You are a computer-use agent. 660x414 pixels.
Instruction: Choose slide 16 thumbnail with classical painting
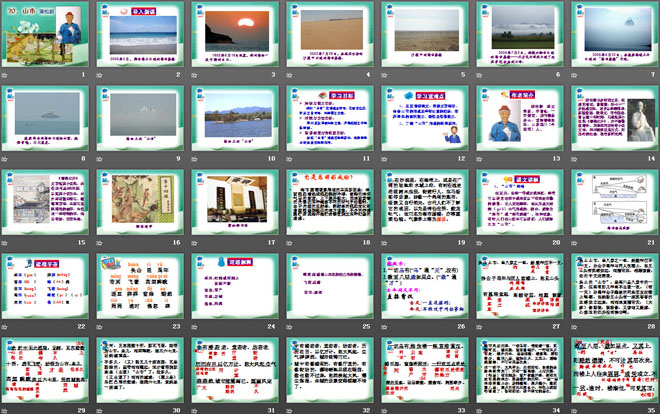click(x=140, y=202)
